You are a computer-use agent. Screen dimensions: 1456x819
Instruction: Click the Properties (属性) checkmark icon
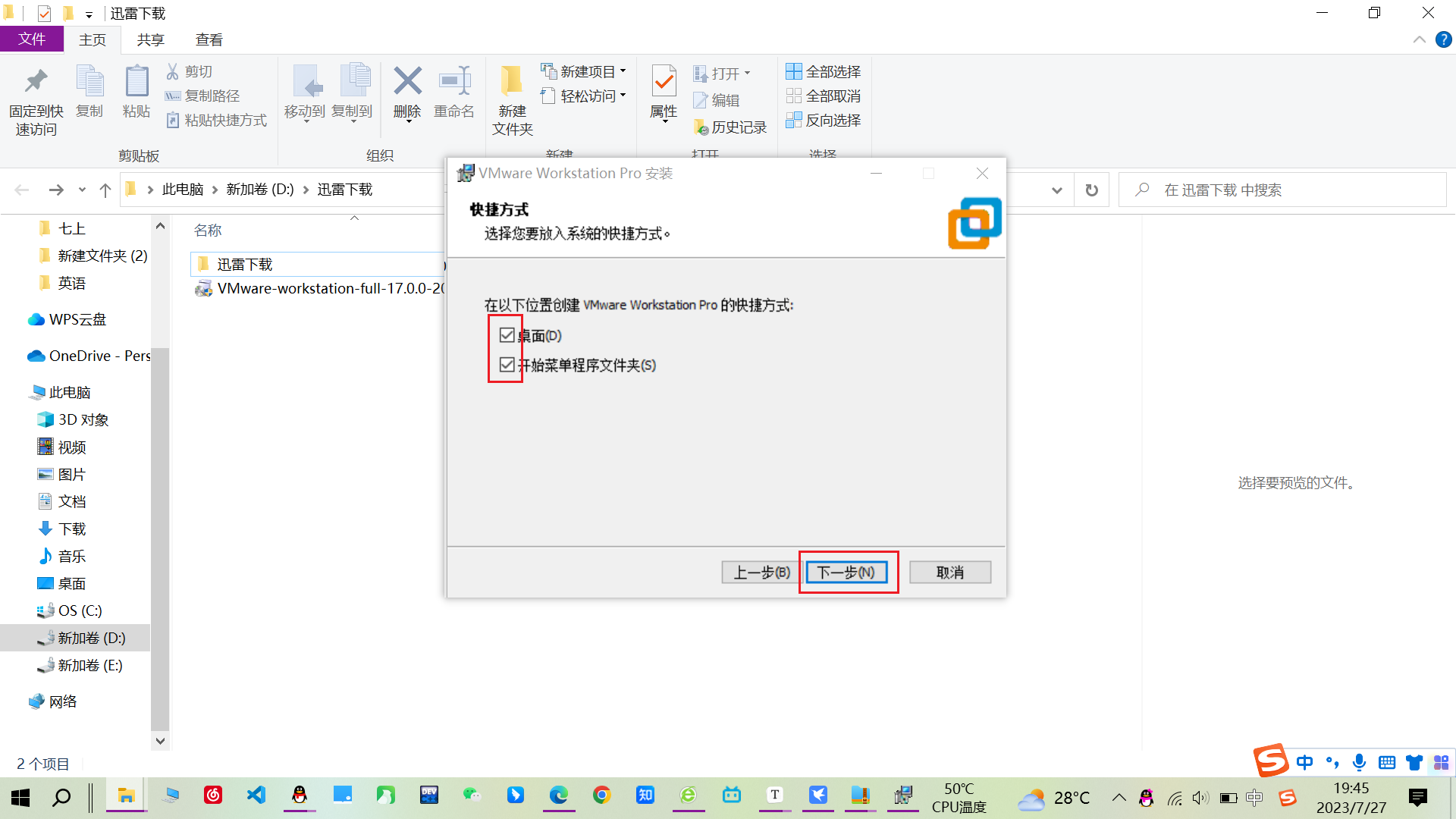(664, 81)
